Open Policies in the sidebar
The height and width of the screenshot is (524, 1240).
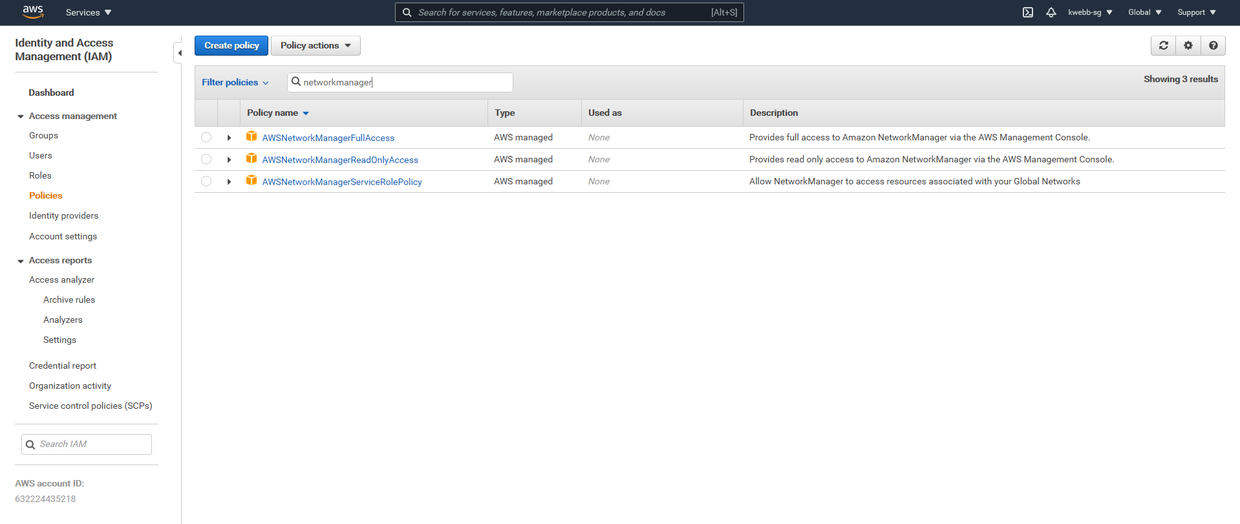tap(46, 195)
